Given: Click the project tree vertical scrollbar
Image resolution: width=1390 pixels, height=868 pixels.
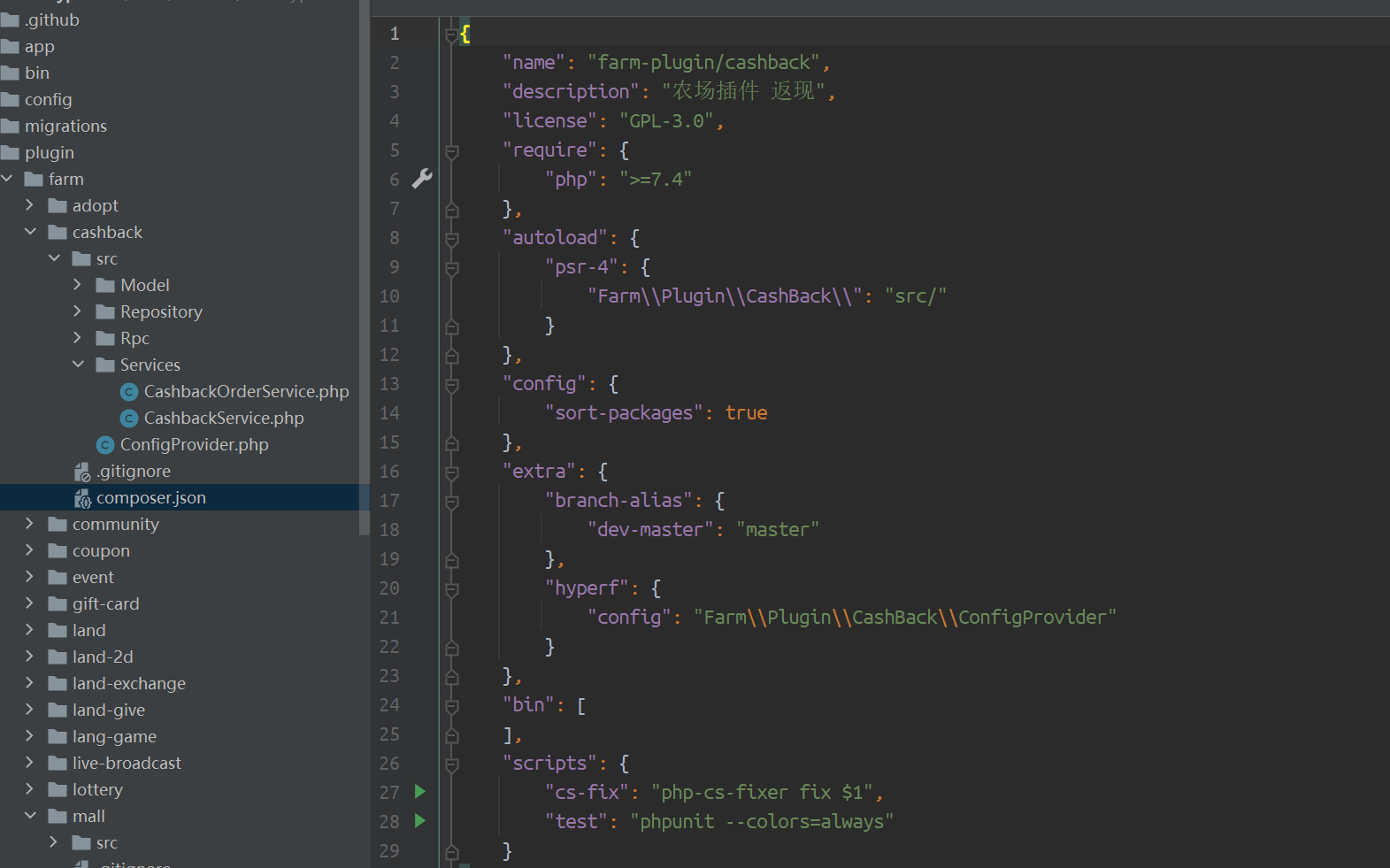Looking at the screenshot, I should (x=365, y=267).
